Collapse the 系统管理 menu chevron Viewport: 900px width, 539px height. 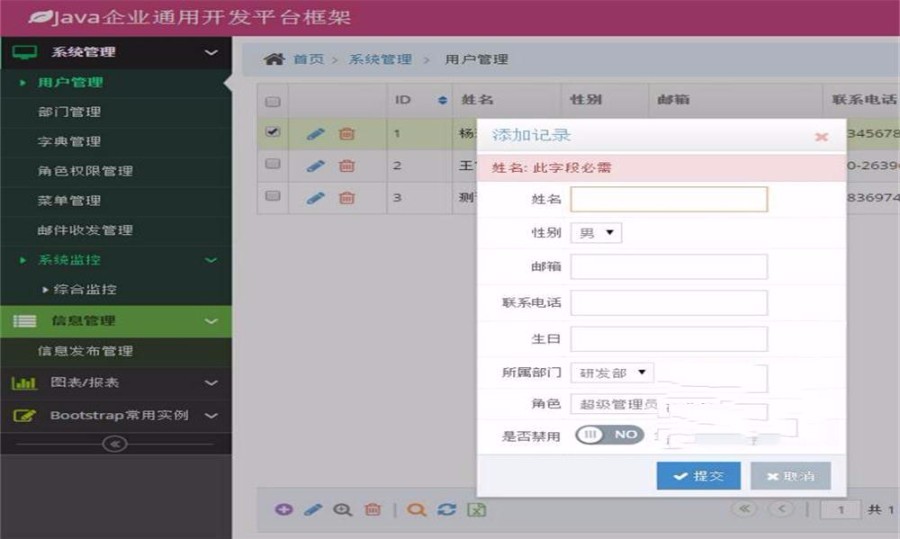(x=211, y=52)
